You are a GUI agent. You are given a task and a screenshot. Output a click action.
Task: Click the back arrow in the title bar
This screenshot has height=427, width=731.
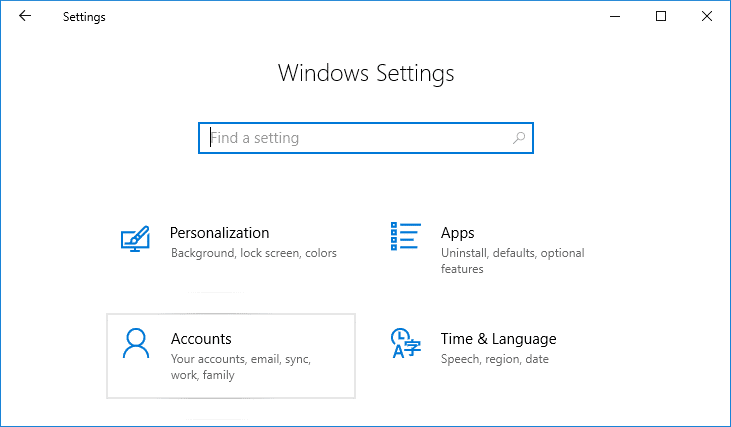point(25,16)
